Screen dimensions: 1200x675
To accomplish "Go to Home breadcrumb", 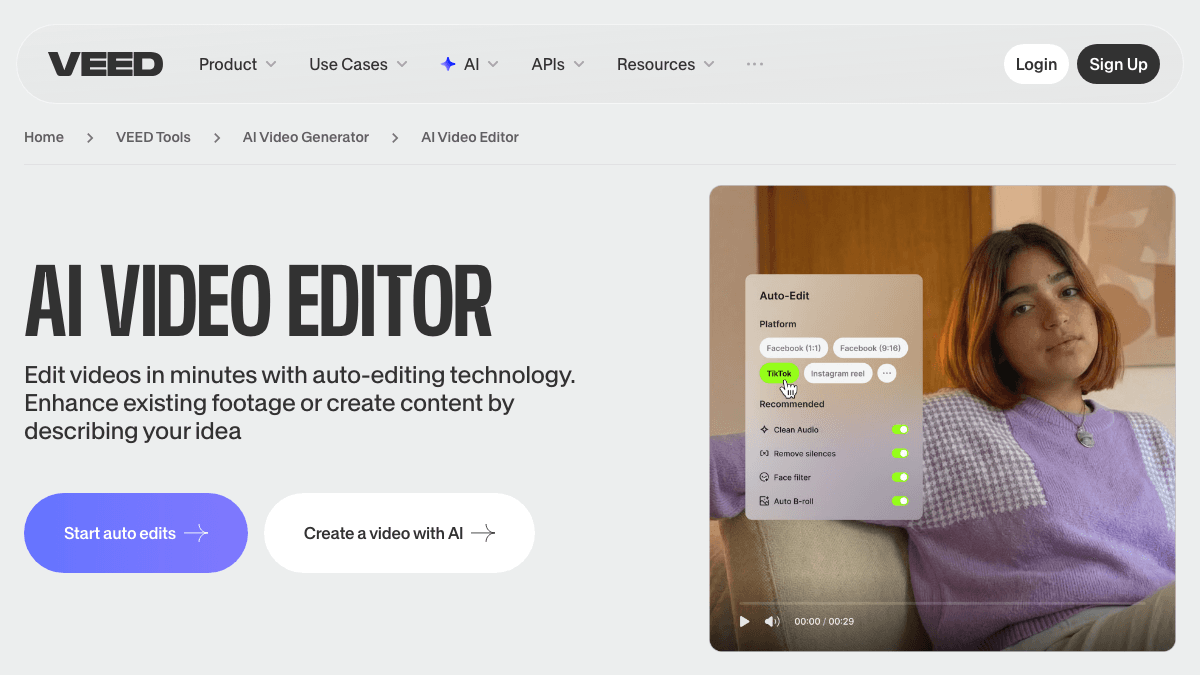I will 44,137.
